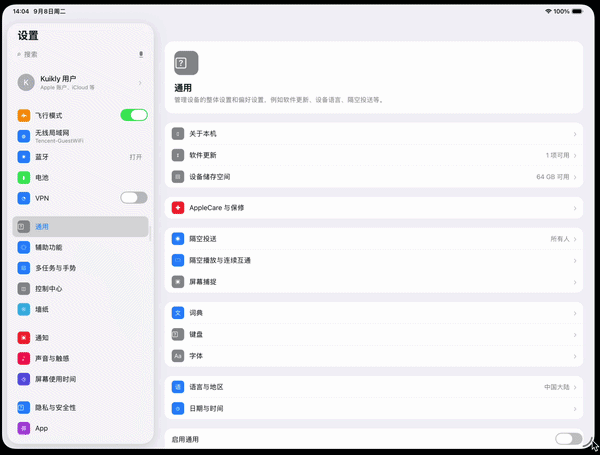Screen dimensions: 600x455
Task: Tap the 语言与地区 language icon
Action: [178, 387]
